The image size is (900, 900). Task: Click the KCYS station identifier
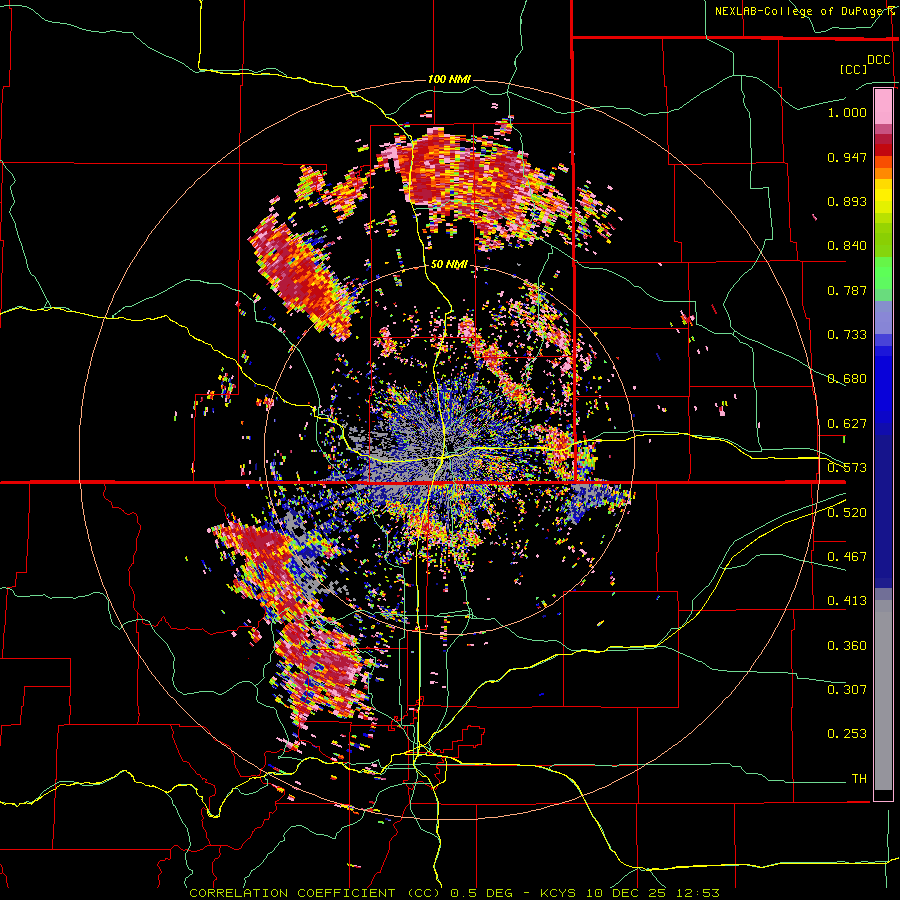[x=558, y=893]
